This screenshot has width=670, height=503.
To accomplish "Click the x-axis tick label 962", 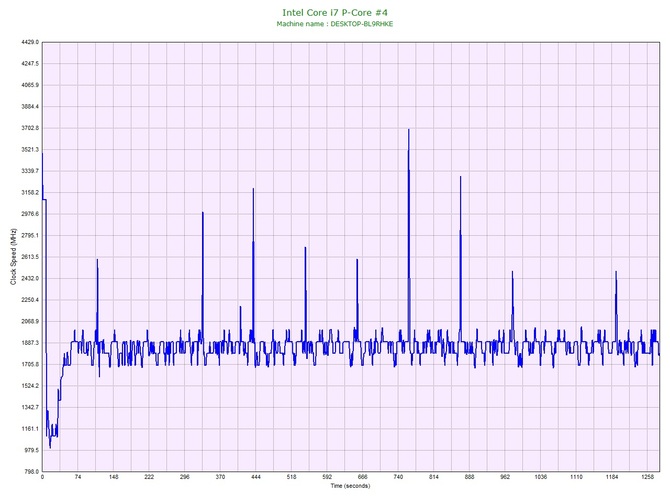I will tap(505, 477).
